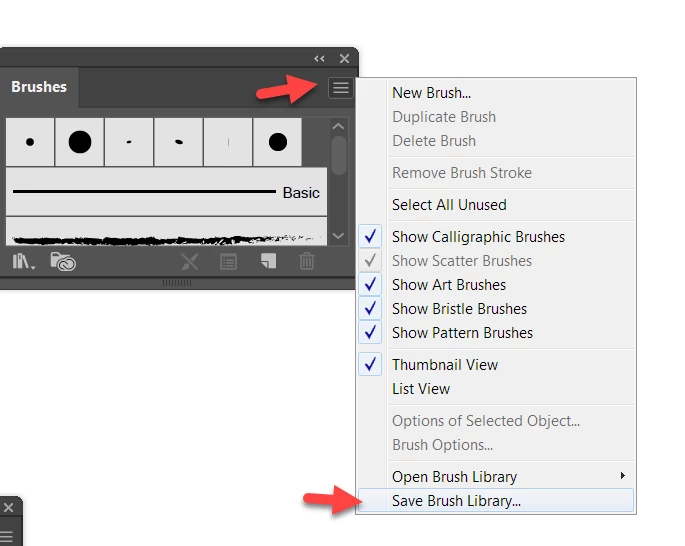The image size is (685, 546).
Task: Select the third tiny dash brush thumbnail
Action: [x=129, y=142]
